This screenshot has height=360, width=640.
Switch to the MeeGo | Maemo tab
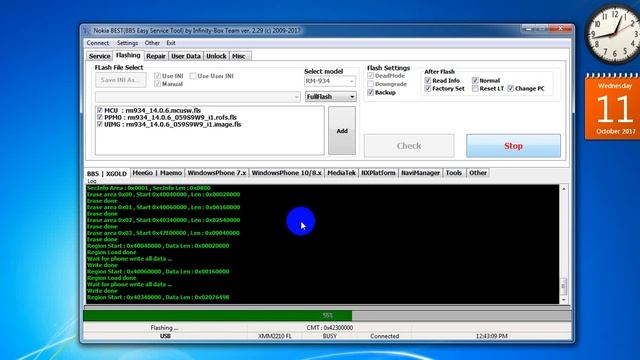[157, 173]
